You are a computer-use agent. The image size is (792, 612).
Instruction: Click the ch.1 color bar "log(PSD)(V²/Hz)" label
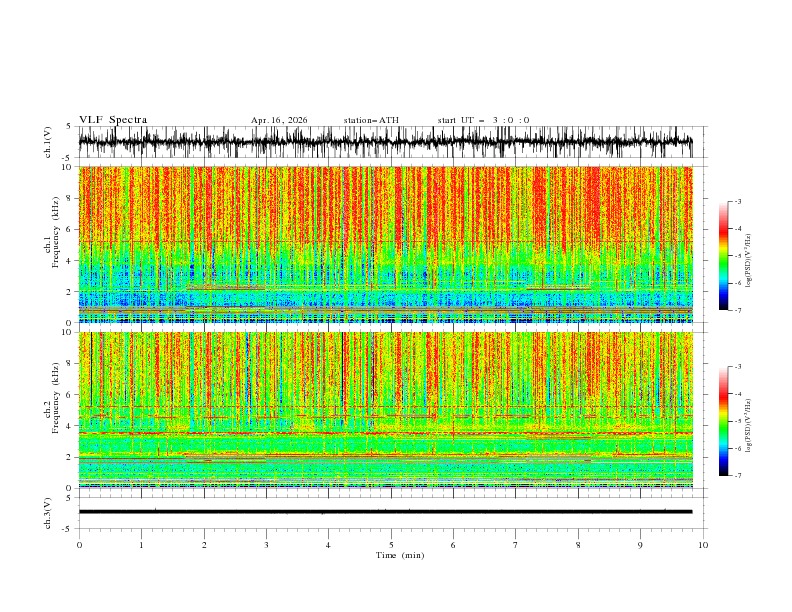coord(749,261)
